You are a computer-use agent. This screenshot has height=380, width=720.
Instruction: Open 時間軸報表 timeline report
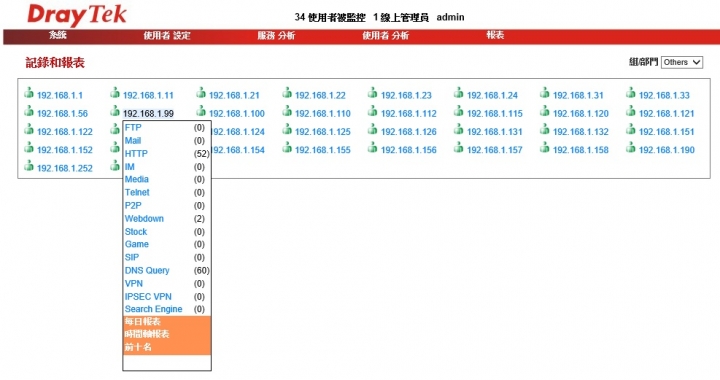coord(146,334)
